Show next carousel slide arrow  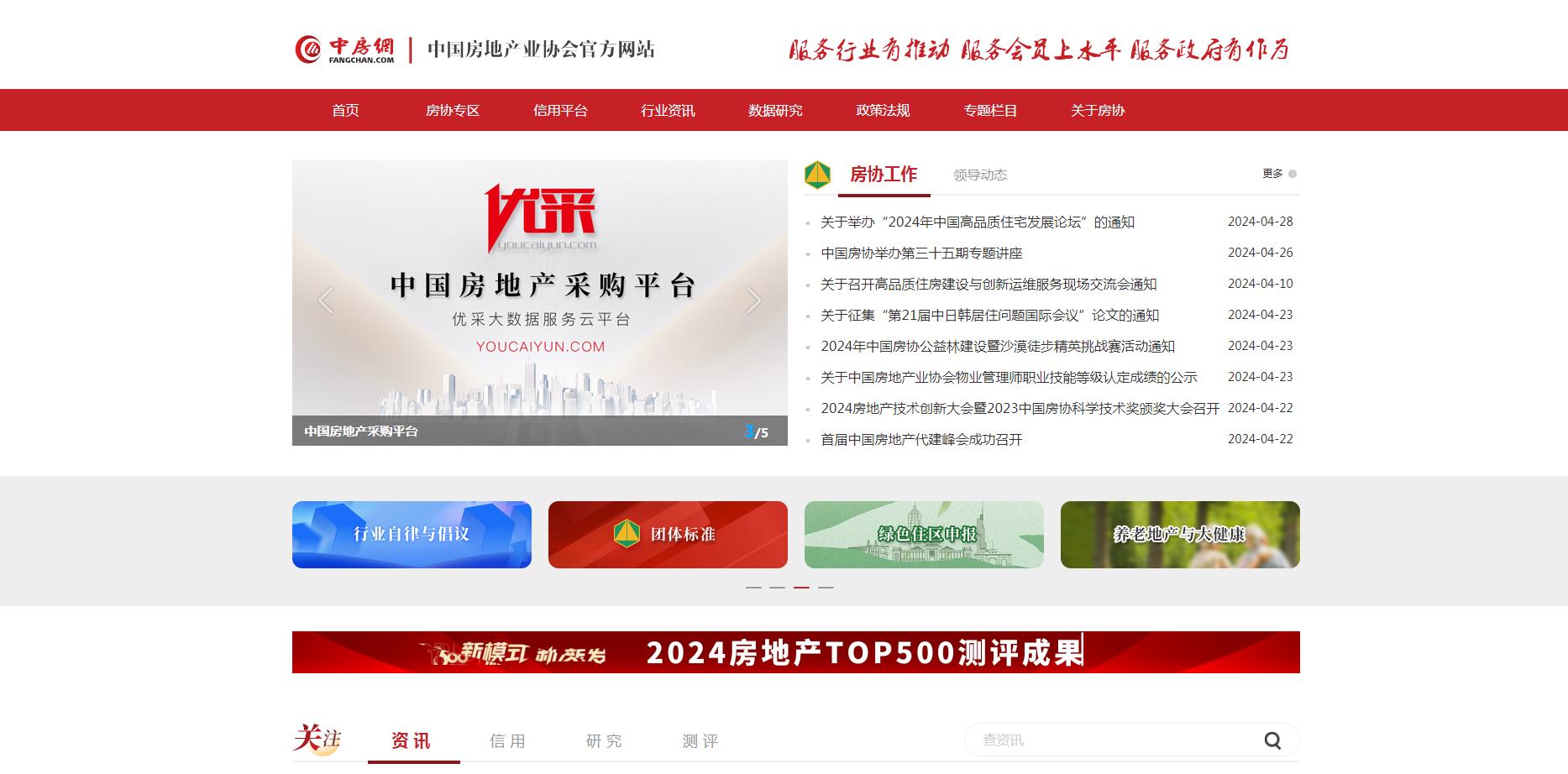click(754, 301)
